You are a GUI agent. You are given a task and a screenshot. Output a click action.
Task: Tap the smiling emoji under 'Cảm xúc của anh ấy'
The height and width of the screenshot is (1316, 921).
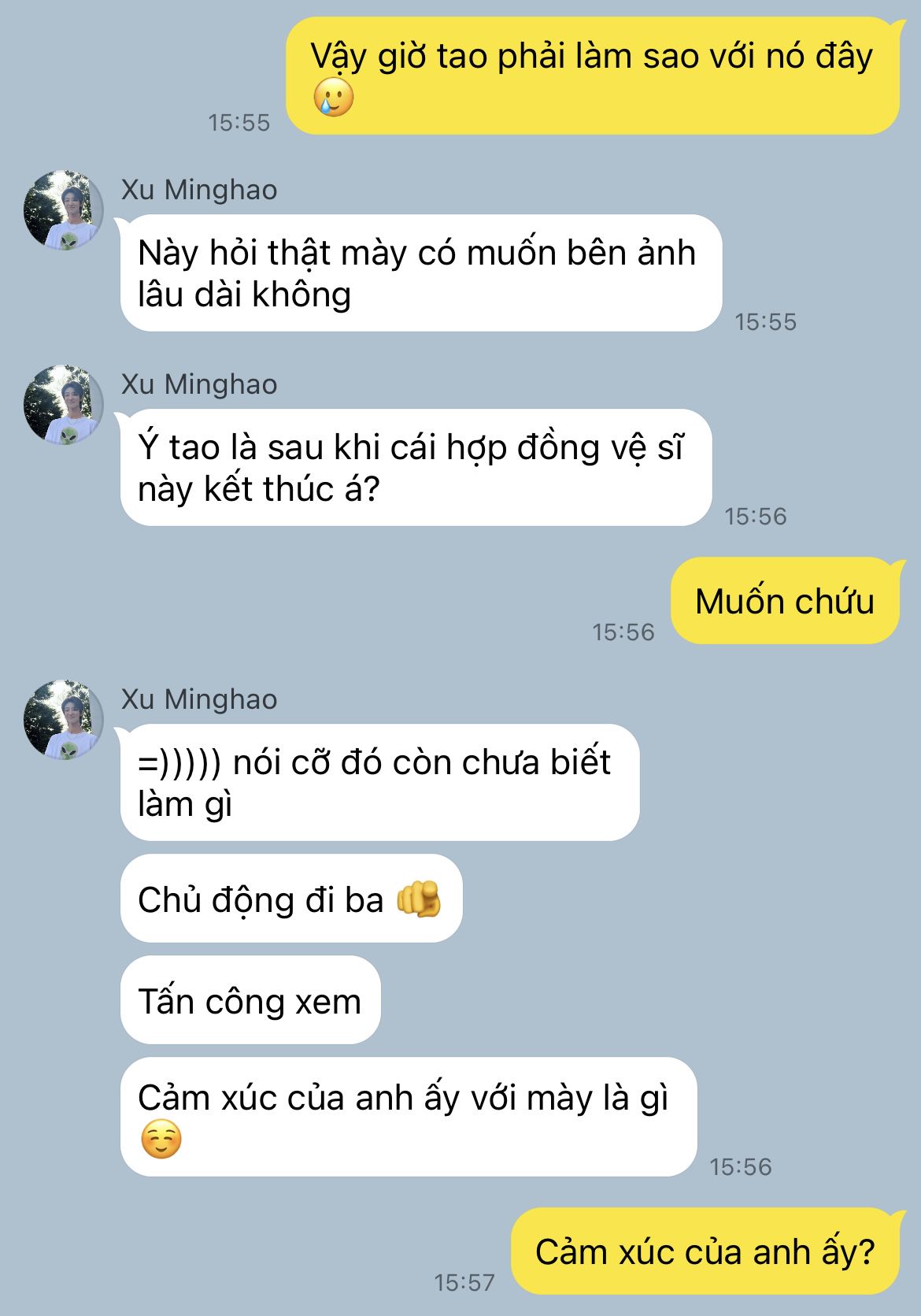click(161, 1139)
